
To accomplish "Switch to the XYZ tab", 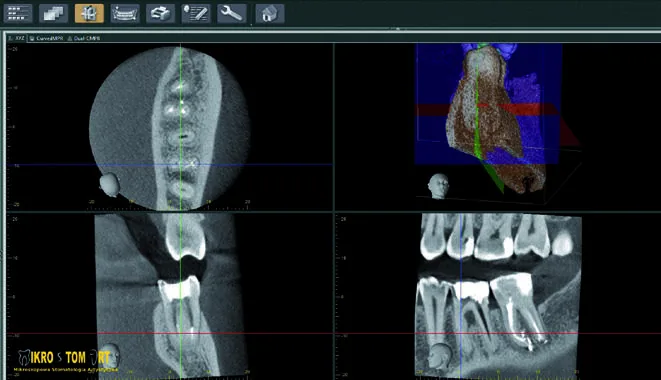I will click(x=17, y=38).
